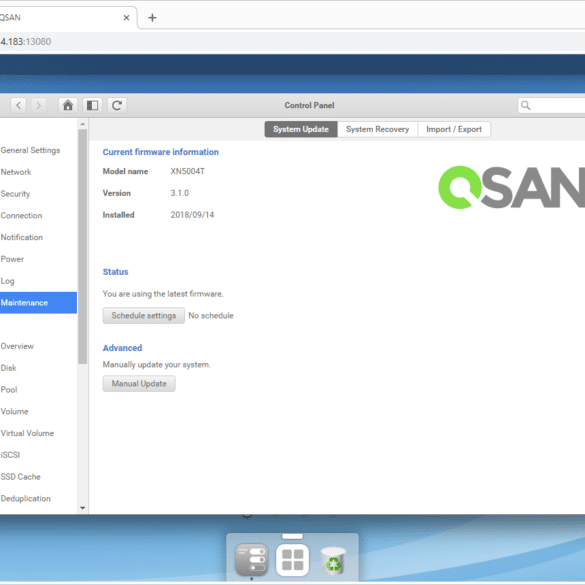The height and width of the screenshot is (585, 585).
Task: Click the Manual Update button
Action: (x=139, y=384)
